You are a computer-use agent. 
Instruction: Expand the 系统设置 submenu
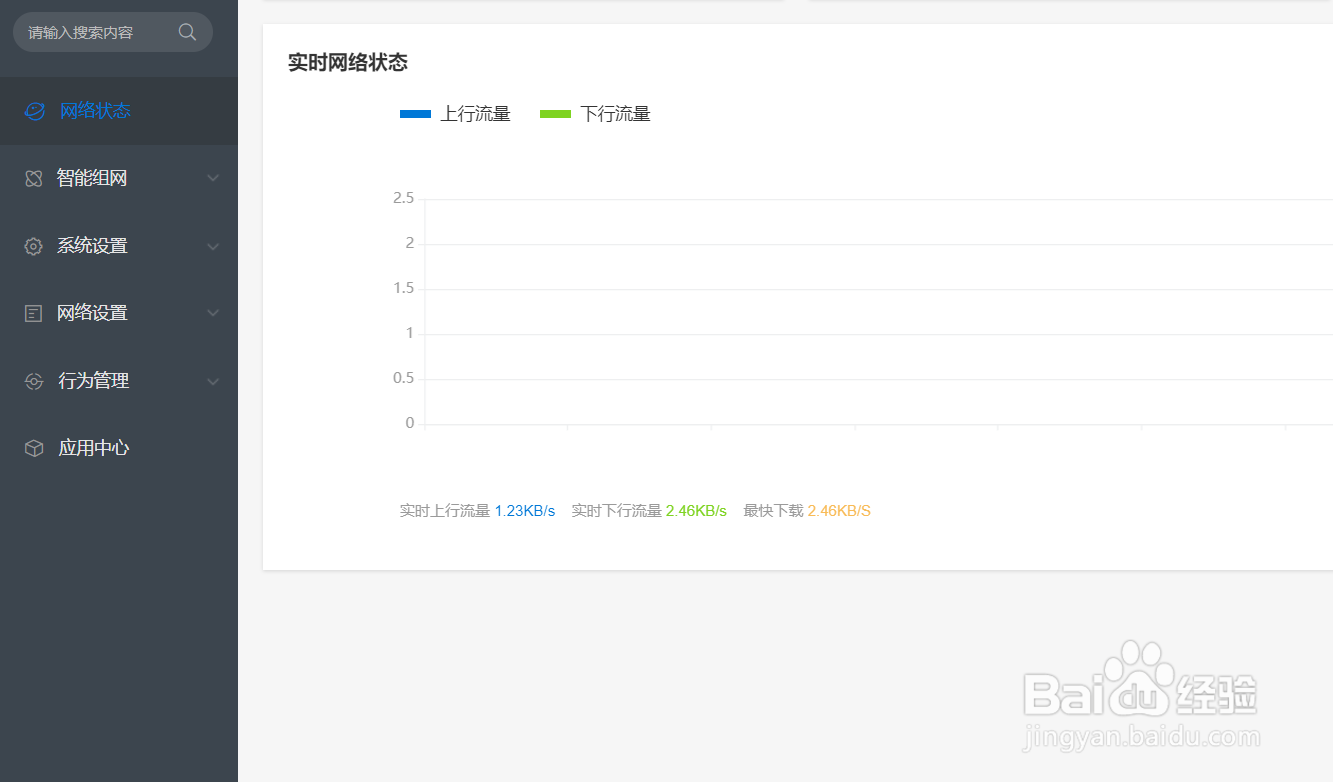(212, 245)
